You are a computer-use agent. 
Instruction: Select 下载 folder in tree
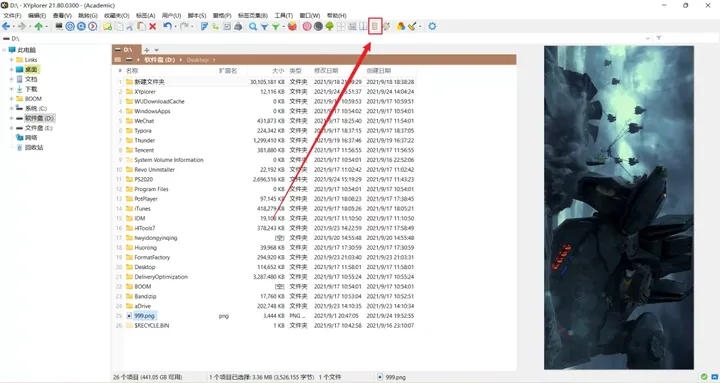[31, 89]
